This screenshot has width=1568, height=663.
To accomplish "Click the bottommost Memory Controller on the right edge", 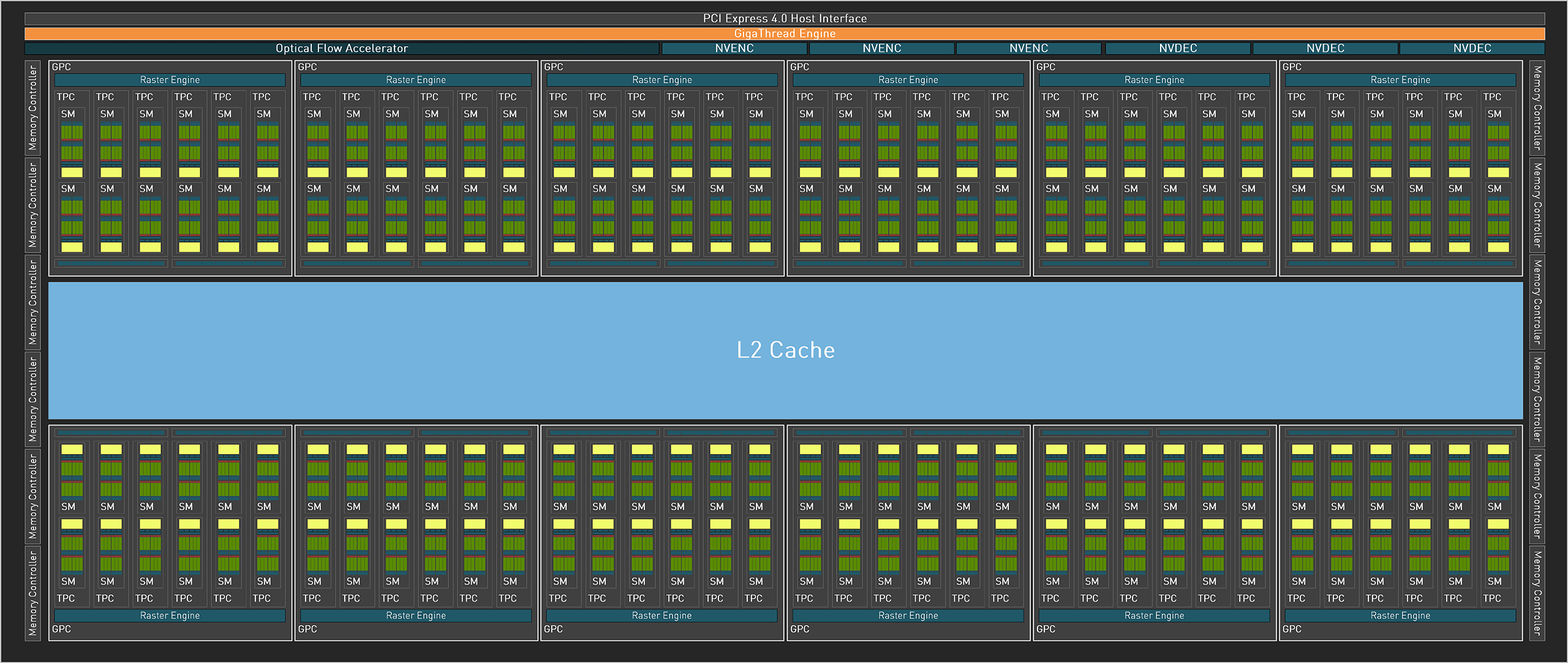I will tap(1537, 593).
